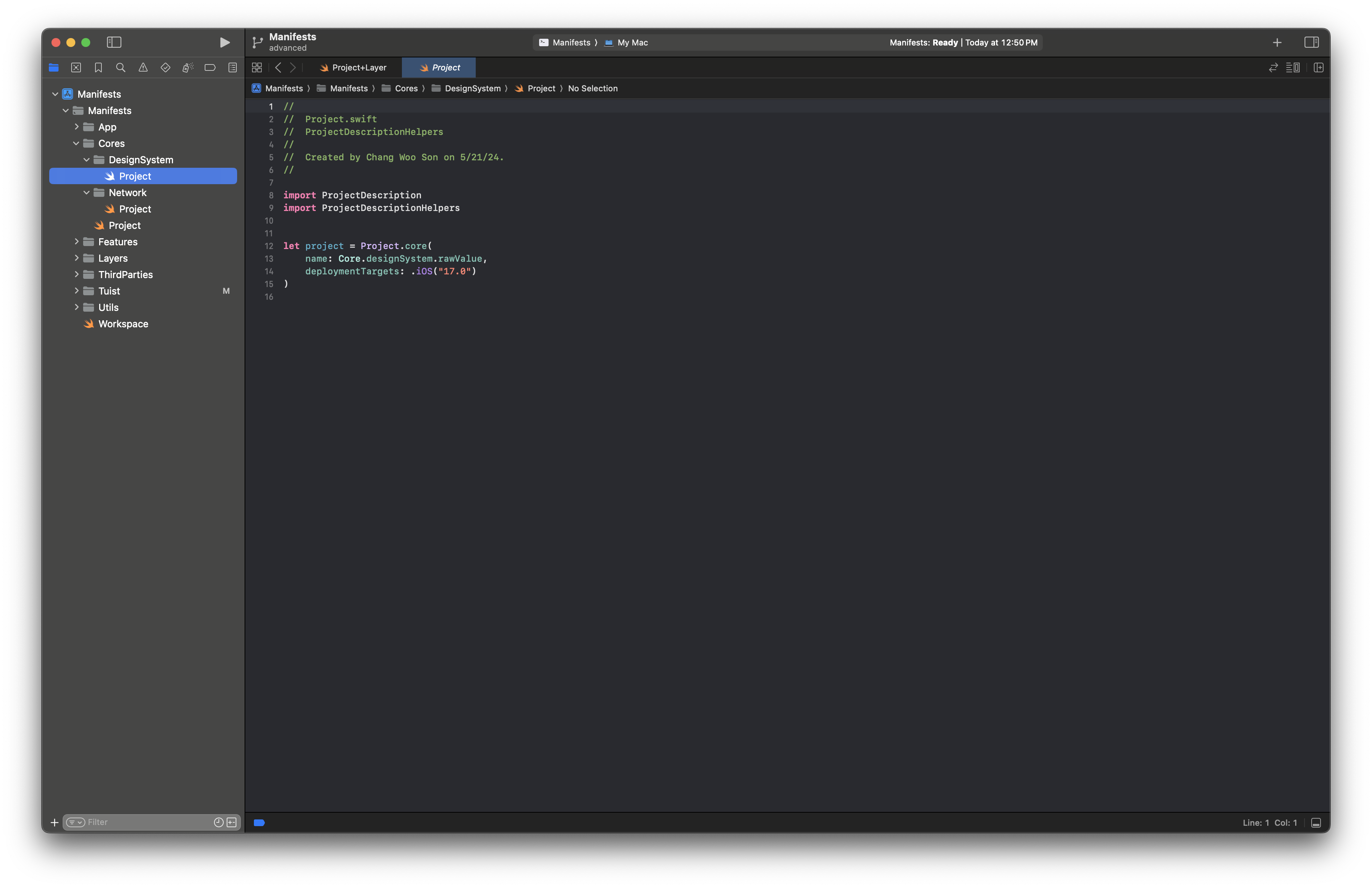Collapse the Cores folder
The image size is (1372, 888).
point(76,144)
